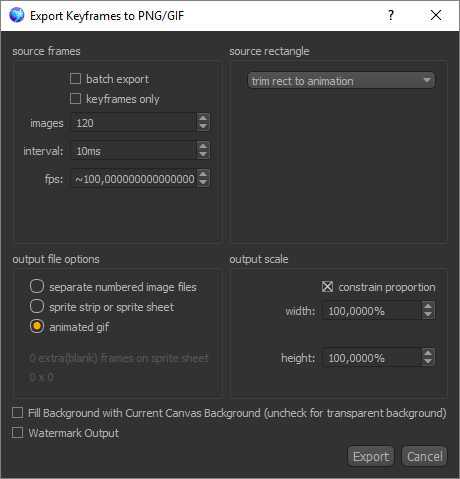Click the Export button

click(371, 456)
